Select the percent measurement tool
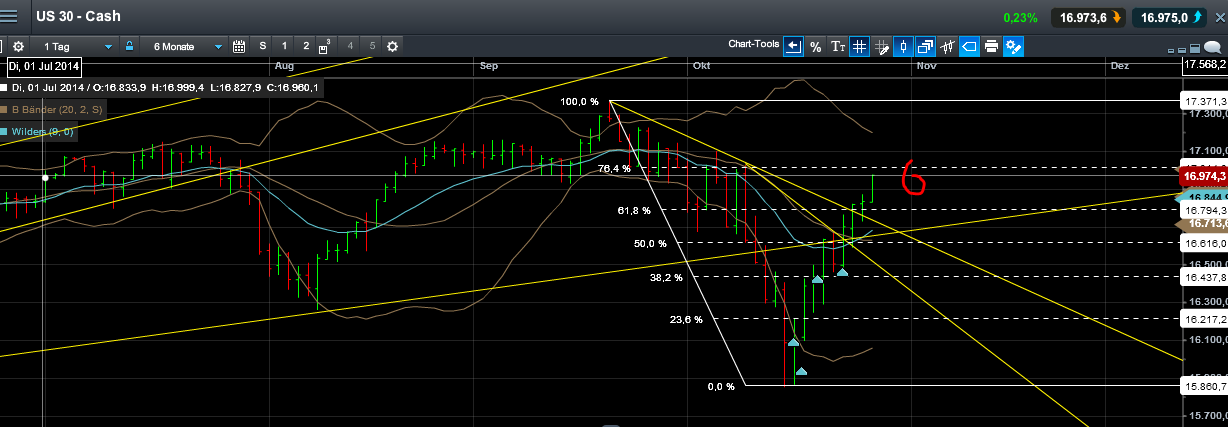1228x427 pixels. [x=815, y=46]
